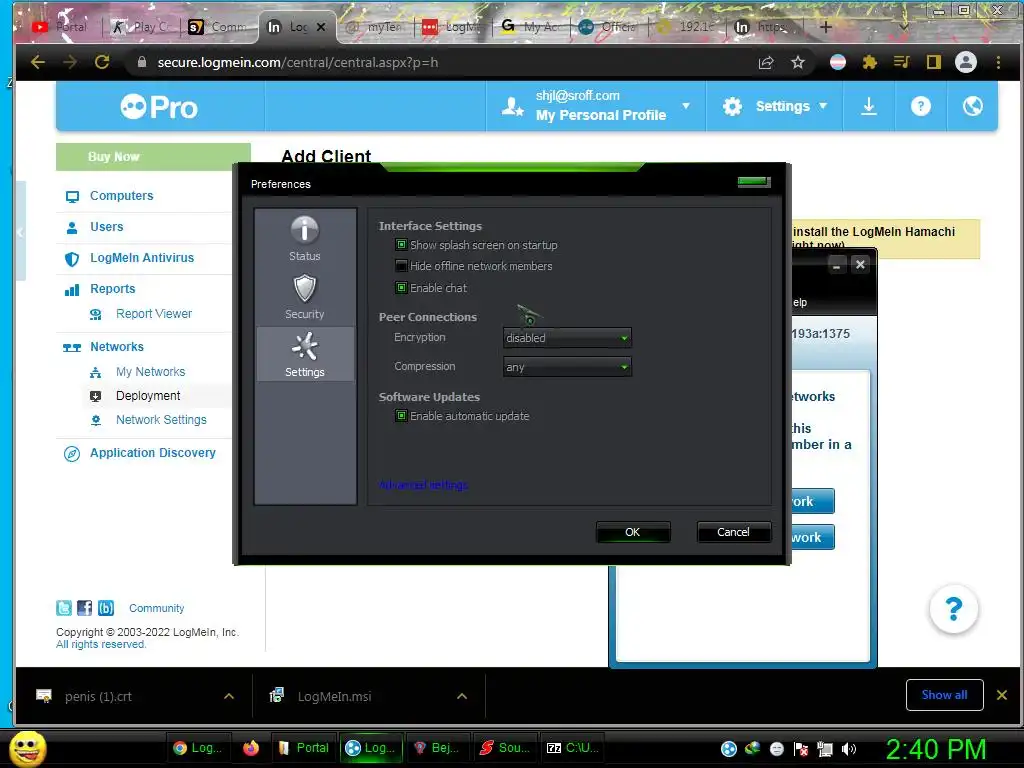
Task: Switch to the My Ac Google tab
Action: 530,27
